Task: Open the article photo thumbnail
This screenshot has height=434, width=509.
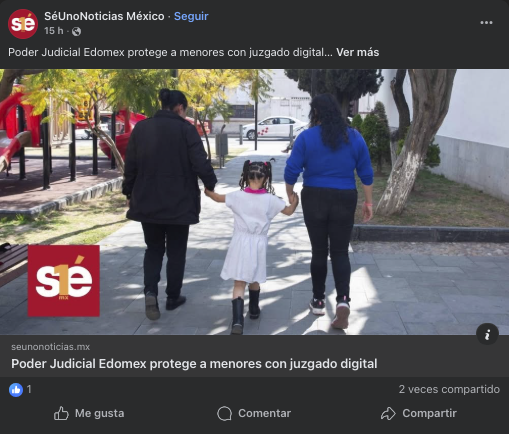Action: tap(254, 202)
